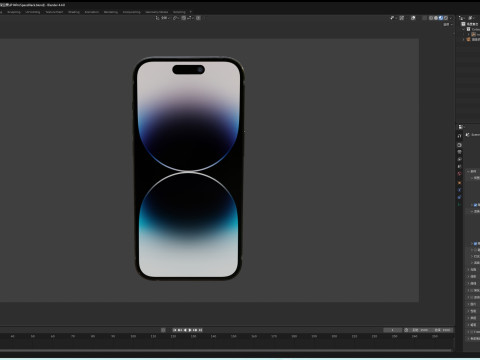480x360 pixels.
Task: Open the Geometry Nodes workspace tab
Action: coord(157,12)
